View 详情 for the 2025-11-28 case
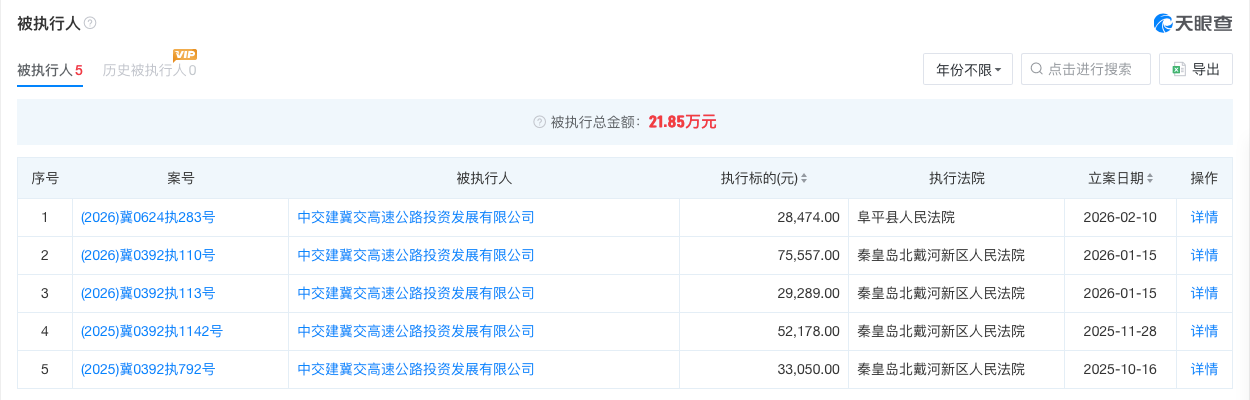This screenshot has height=400, width=1250. click(x=1204, y=331)
